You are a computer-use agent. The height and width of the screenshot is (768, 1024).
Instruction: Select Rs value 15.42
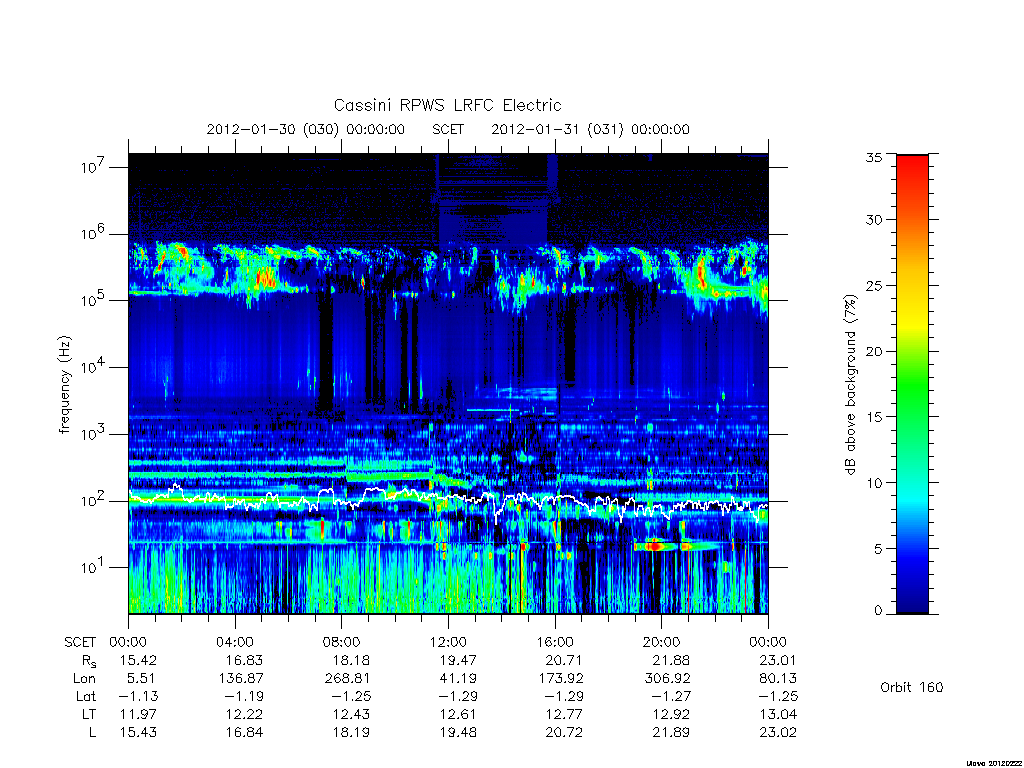pyautogui.click(x=138, y=660)
